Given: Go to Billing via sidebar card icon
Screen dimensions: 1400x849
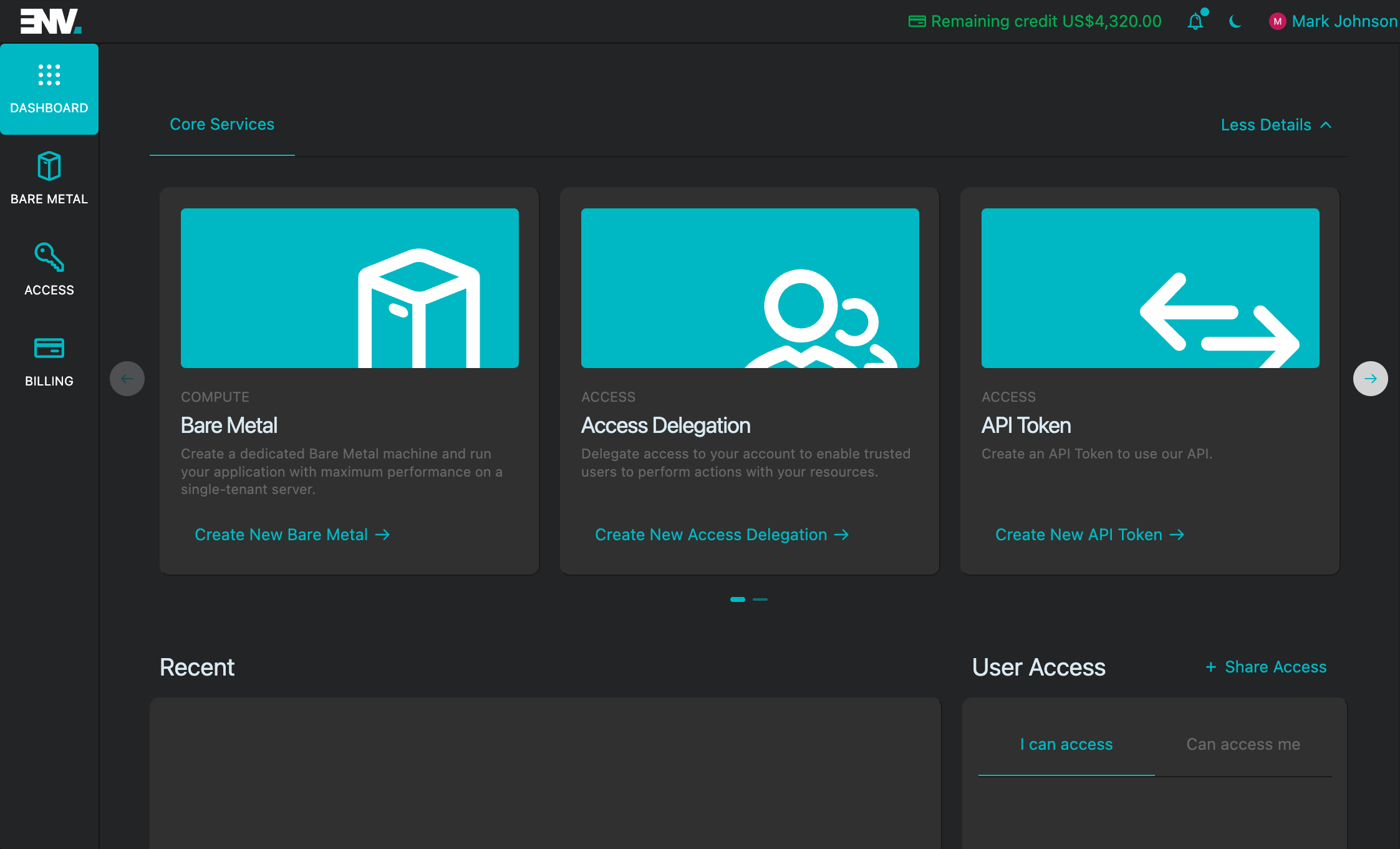Looking at the screenshot, I should [49, 348].
